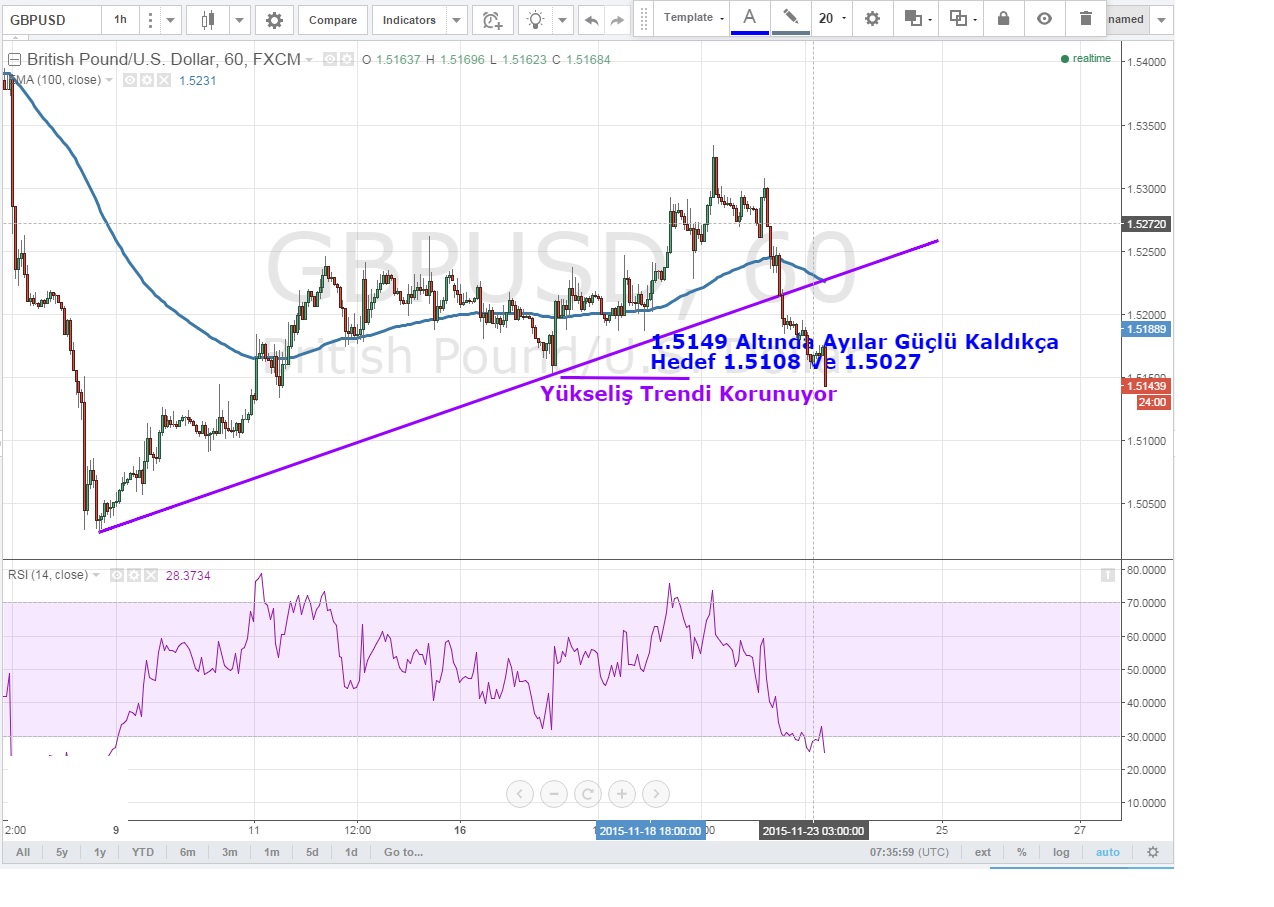Open font size 20 dropdown
Viewport: 1274px width, 907px height.
[x=832, y=19]
